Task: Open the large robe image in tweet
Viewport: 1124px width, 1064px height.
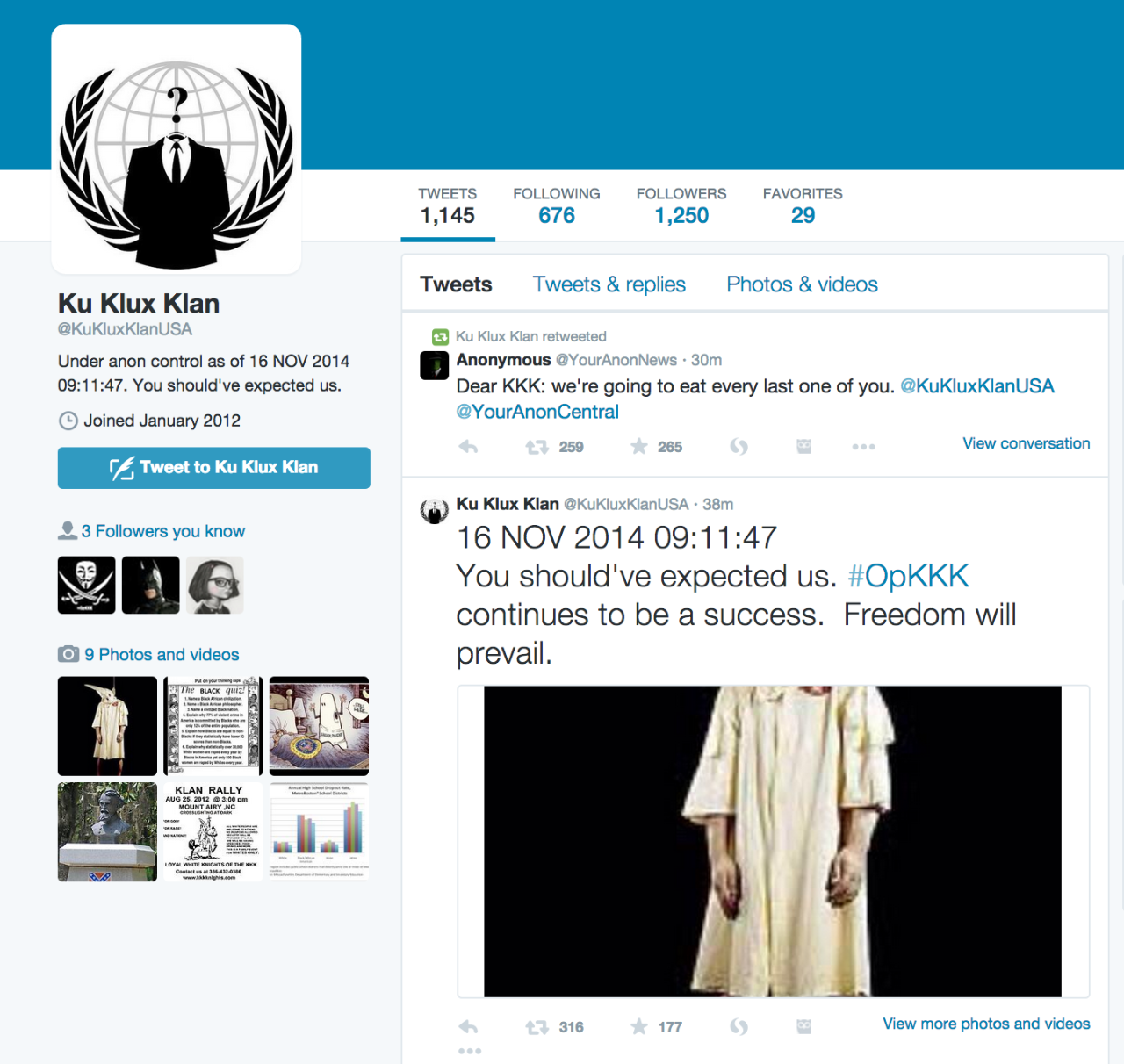Action: [x=773, y=842]
